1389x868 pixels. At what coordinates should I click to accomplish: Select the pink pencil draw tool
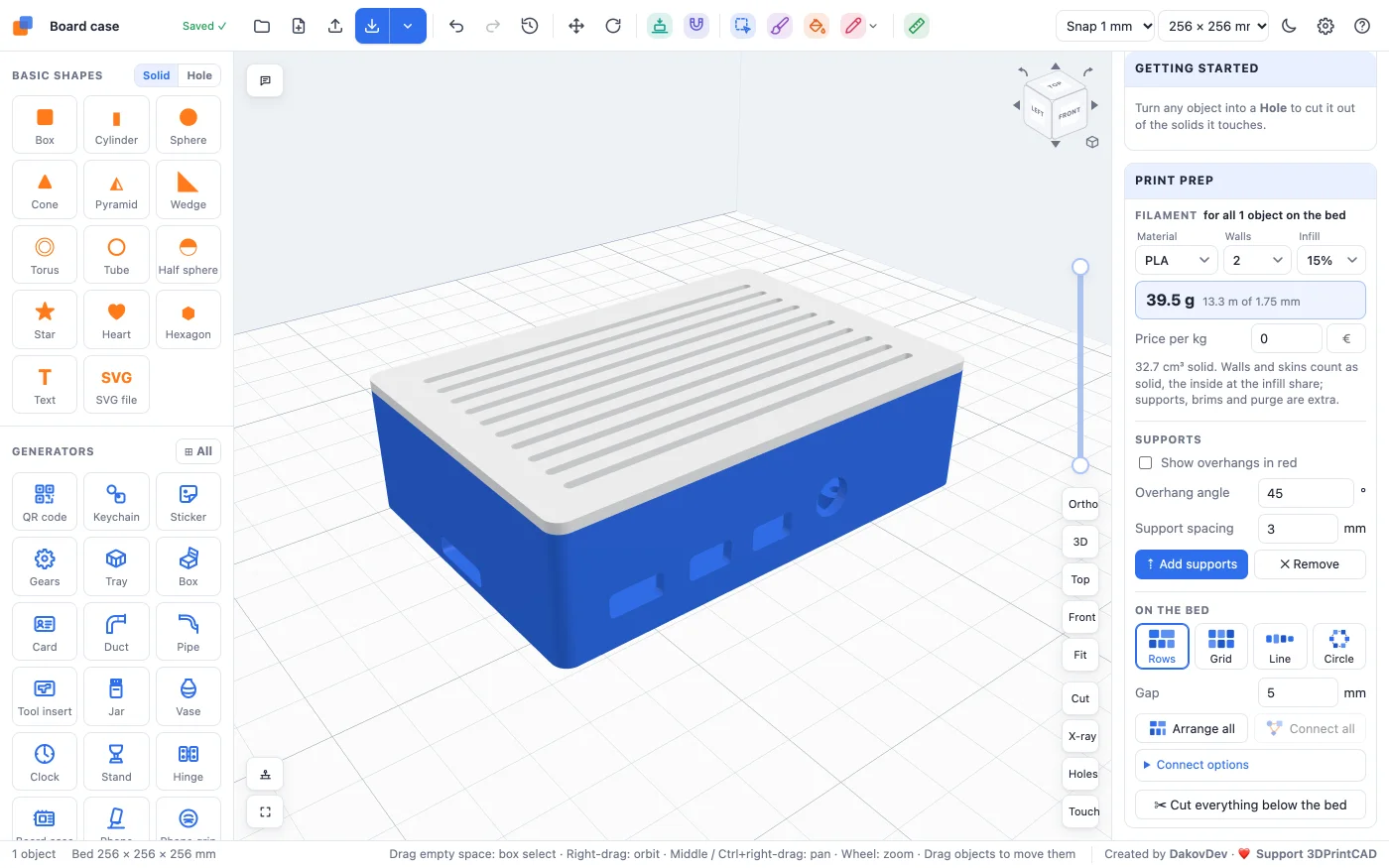[853, 26]
